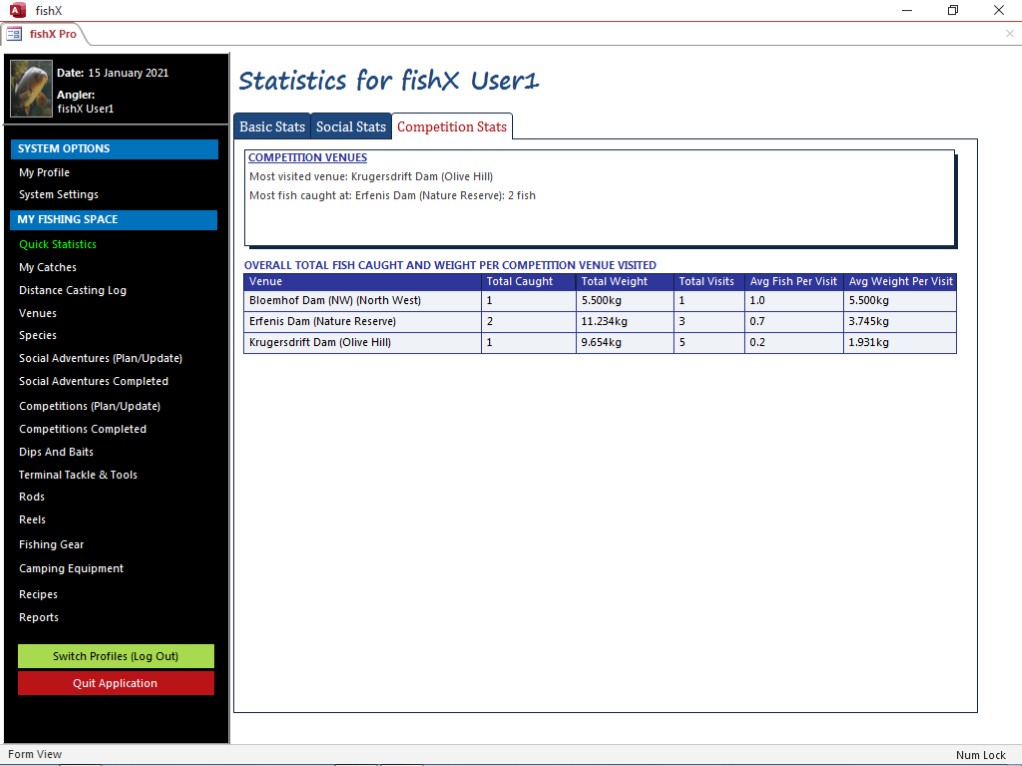Go to My Catches
Image resolution: width=1022 pixels, height=766 pixels.
[47, 268]
